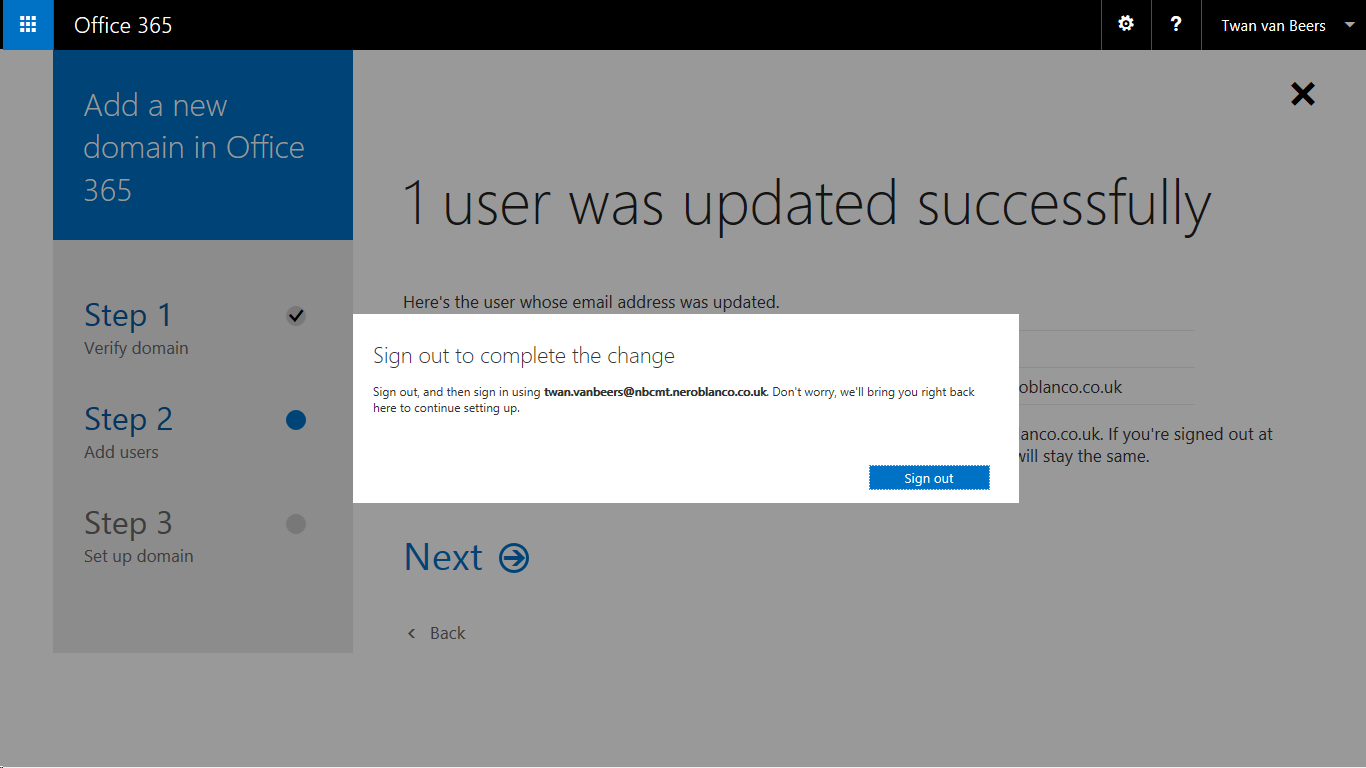Open the settings gear menu
The height and width of the screenshot is (768, 1366).
[x=1126, y=25]
